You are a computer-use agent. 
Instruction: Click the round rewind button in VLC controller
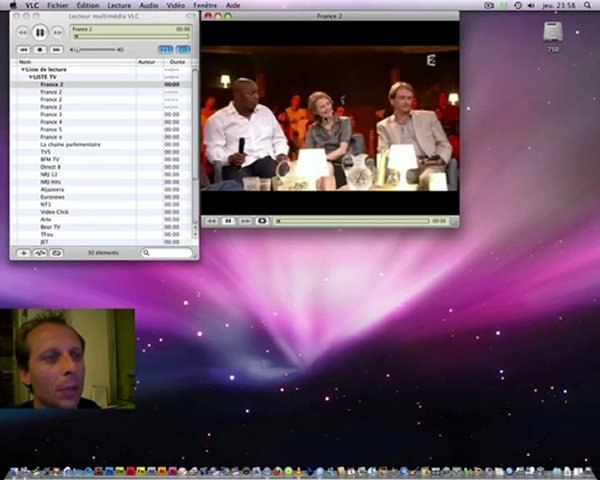[x=23, y=33]
